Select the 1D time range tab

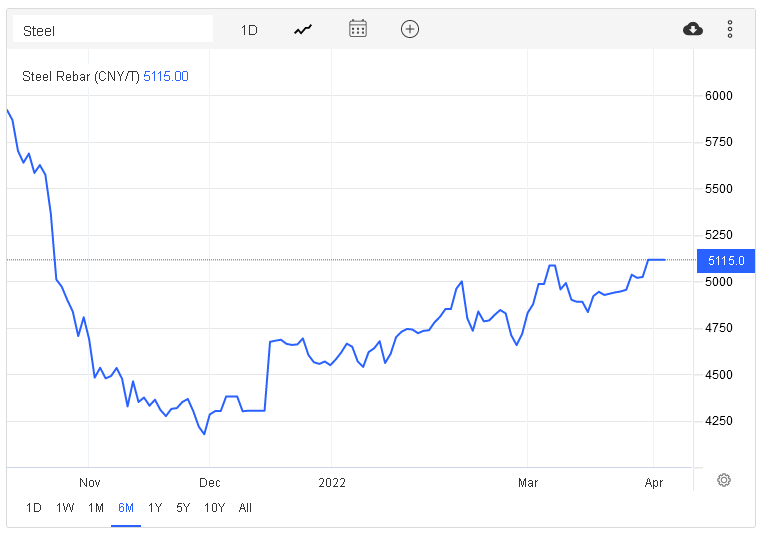click(34, 507)
